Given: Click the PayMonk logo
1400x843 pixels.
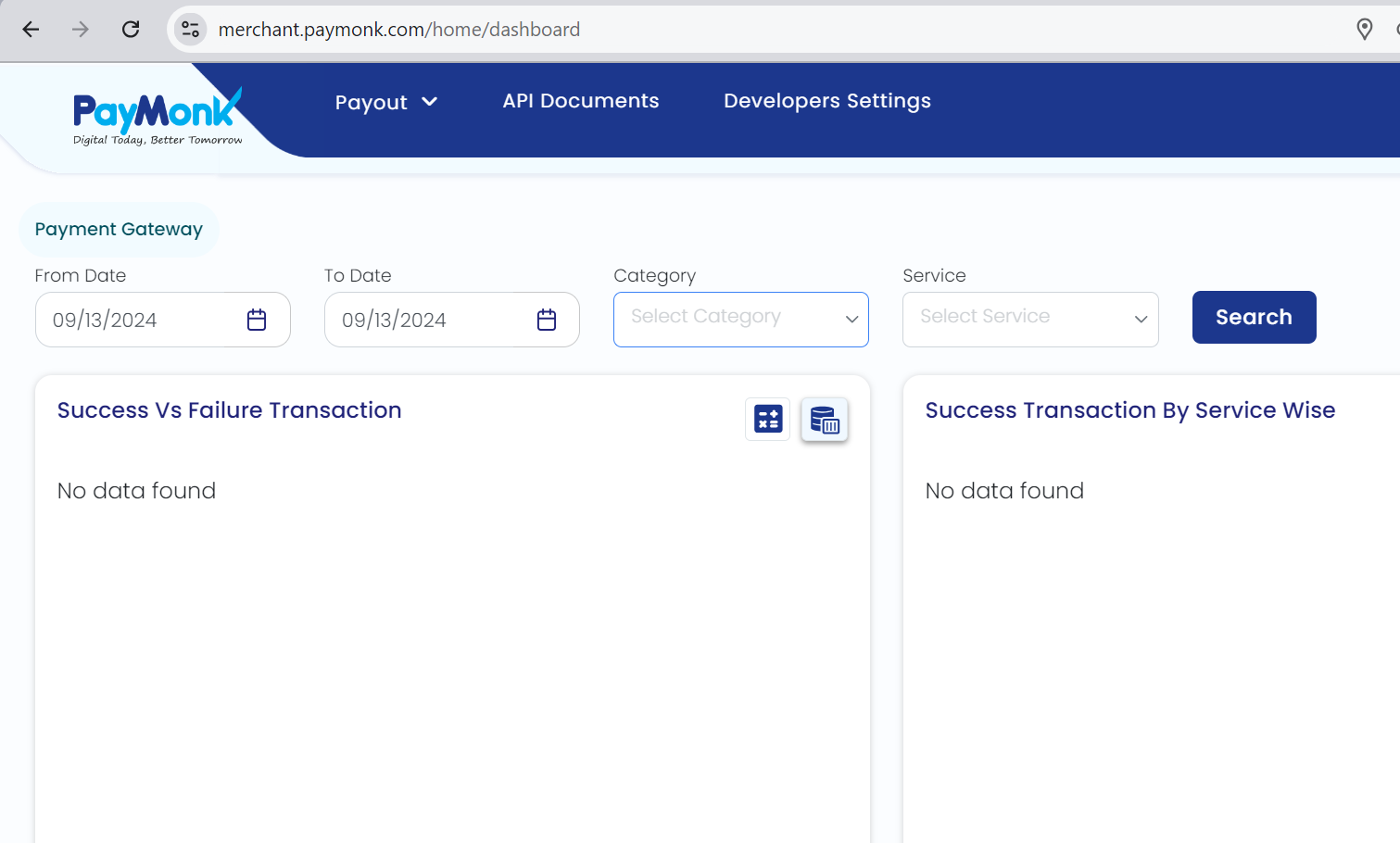Looking at the screenshot, I should coord(158,117).
